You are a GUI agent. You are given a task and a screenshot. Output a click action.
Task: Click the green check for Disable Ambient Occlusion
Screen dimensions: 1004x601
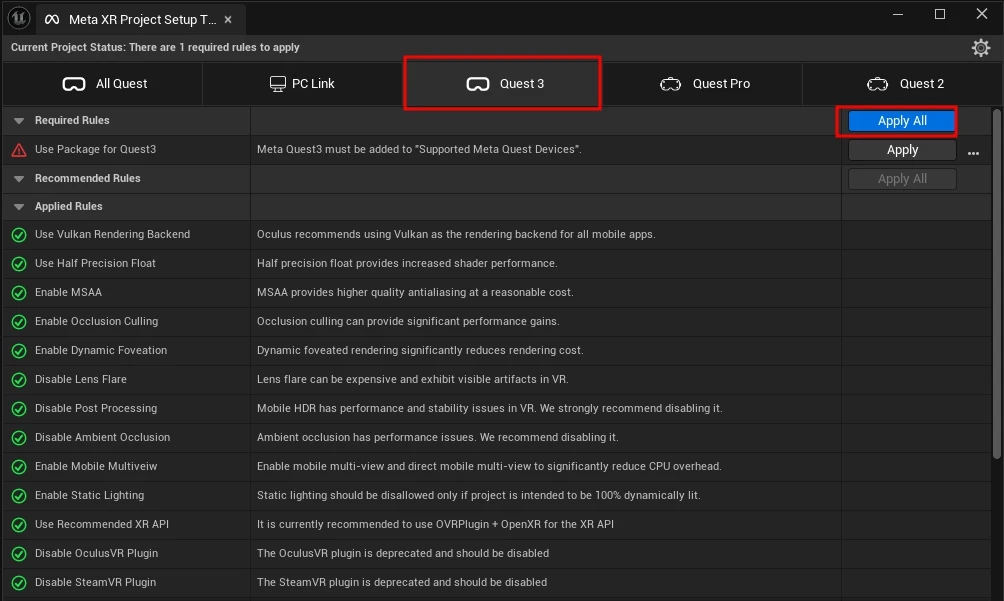coord(19,438)
